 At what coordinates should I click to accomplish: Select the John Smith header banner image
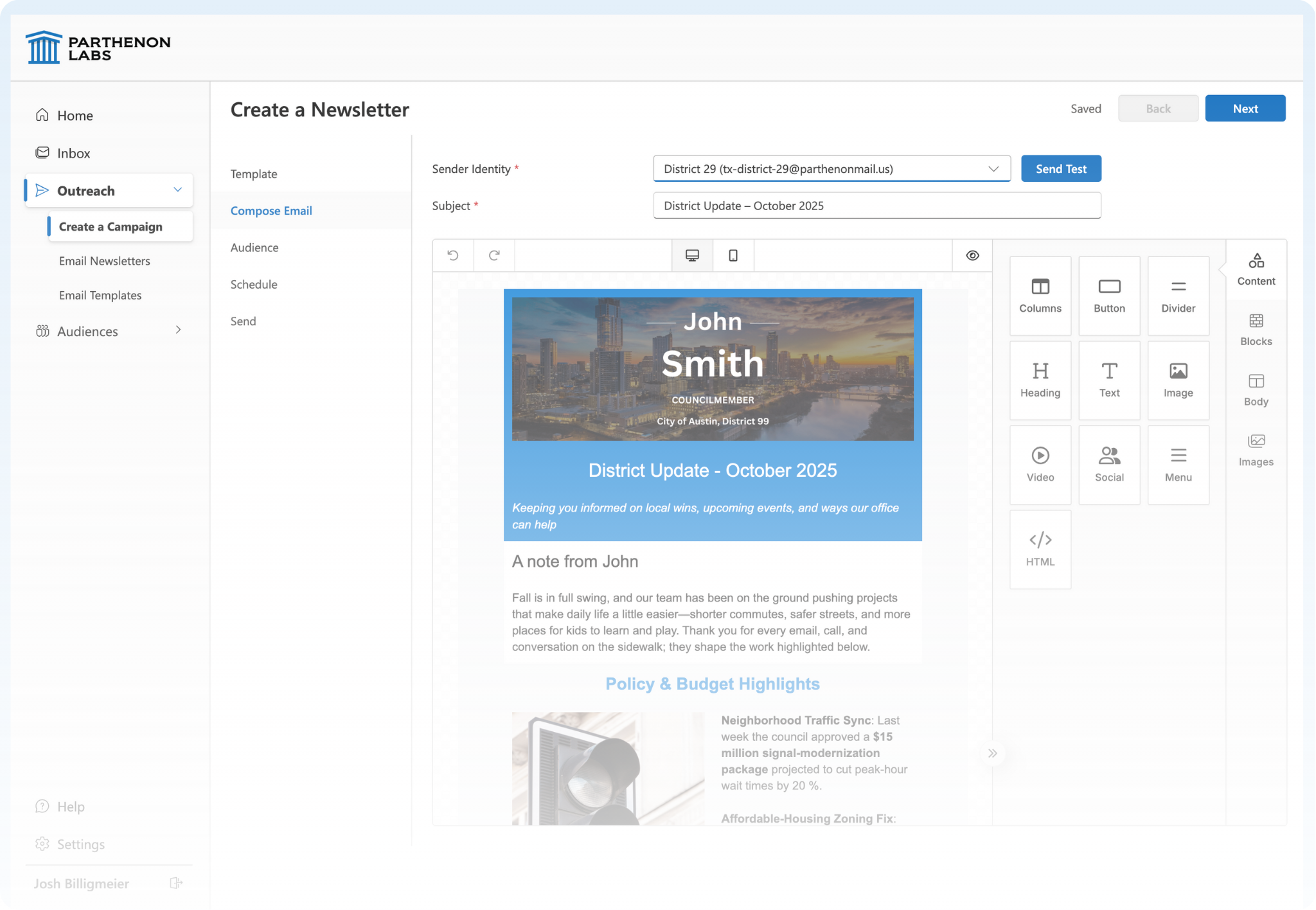point(713,368)
